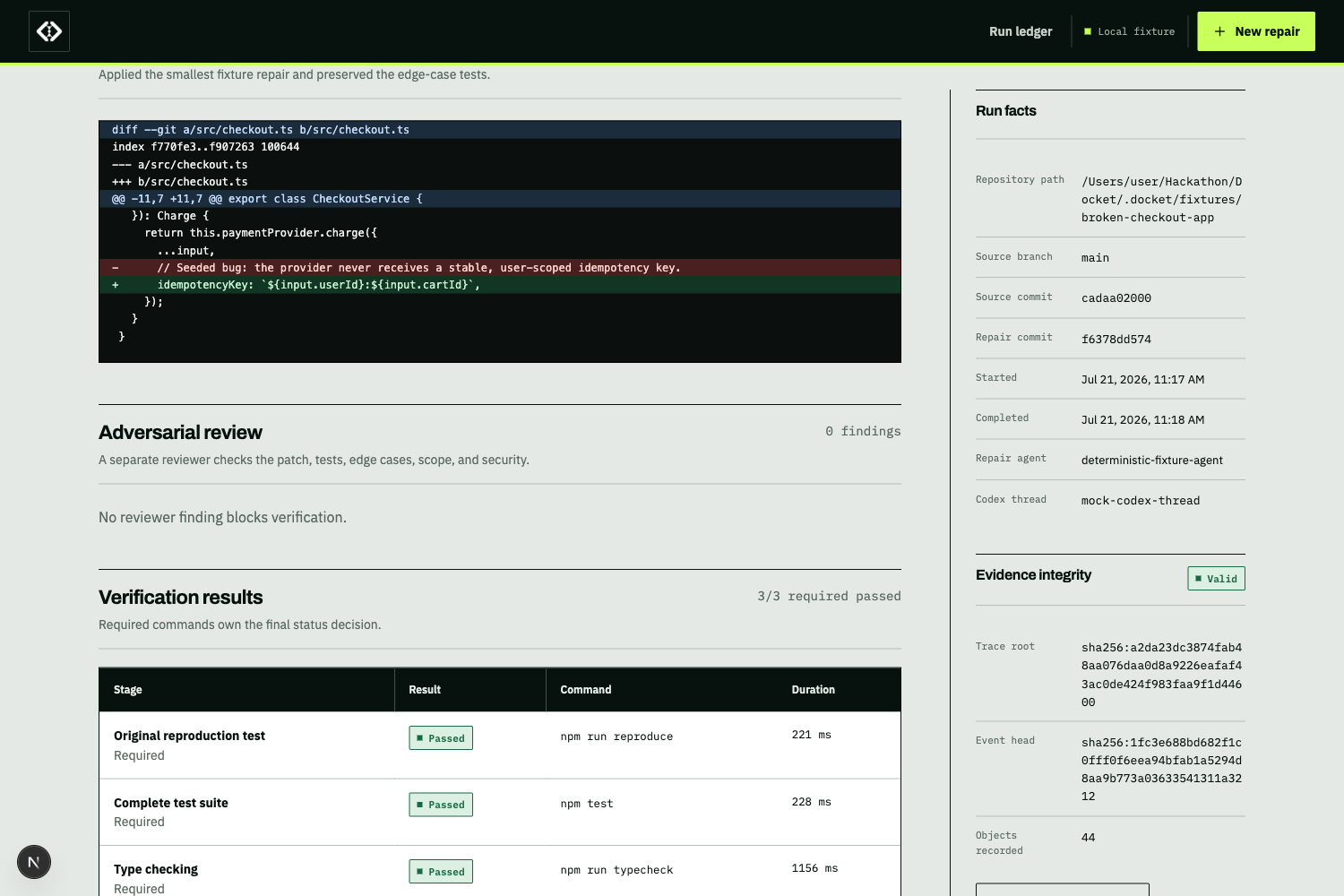
Task: Click the index f770fe3..f907263 line
Action: (206, 147)
